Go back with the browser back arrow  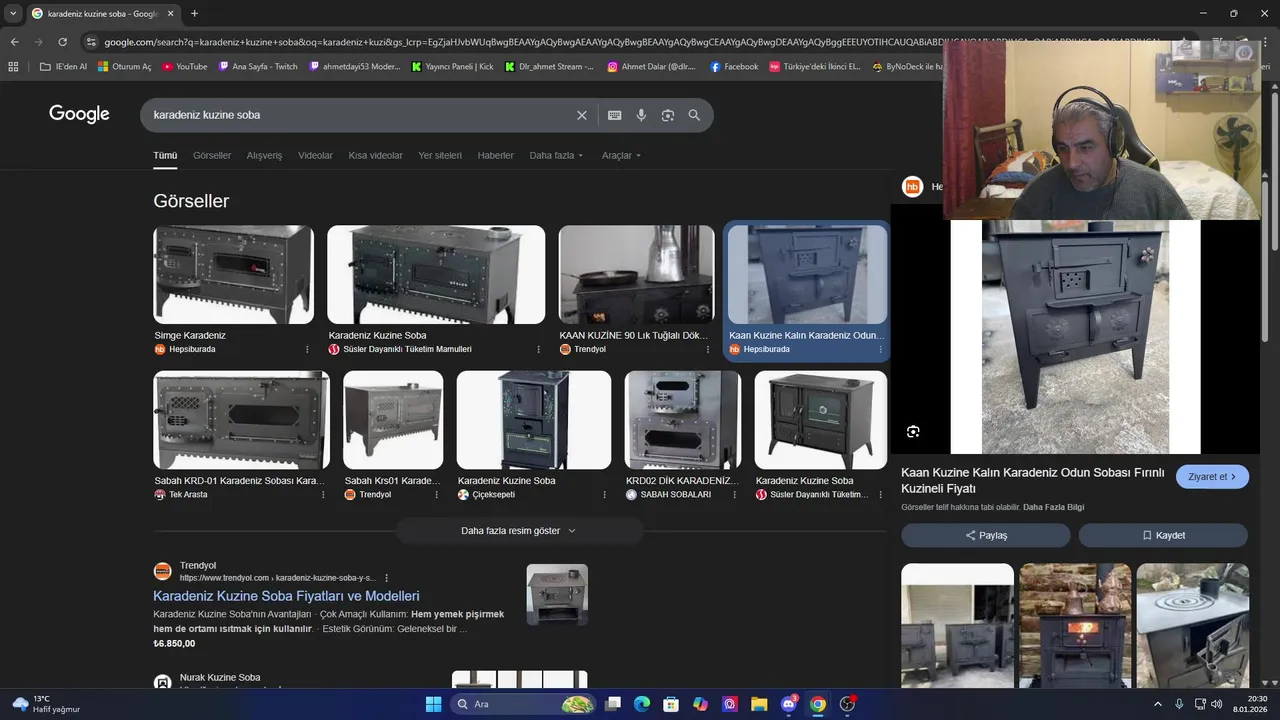tap(14, 42)
